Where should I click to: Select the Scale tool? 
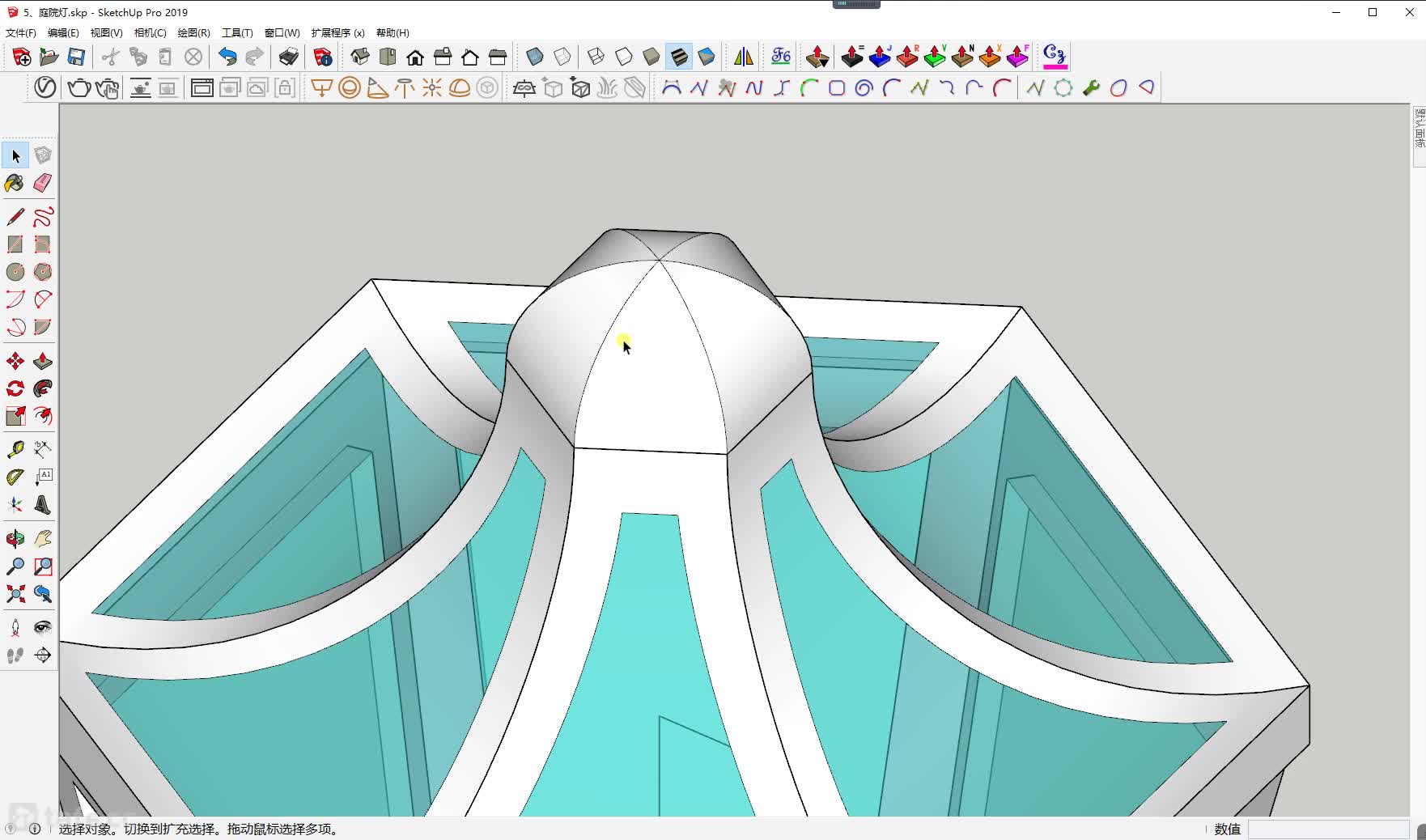tap(15, 416)
